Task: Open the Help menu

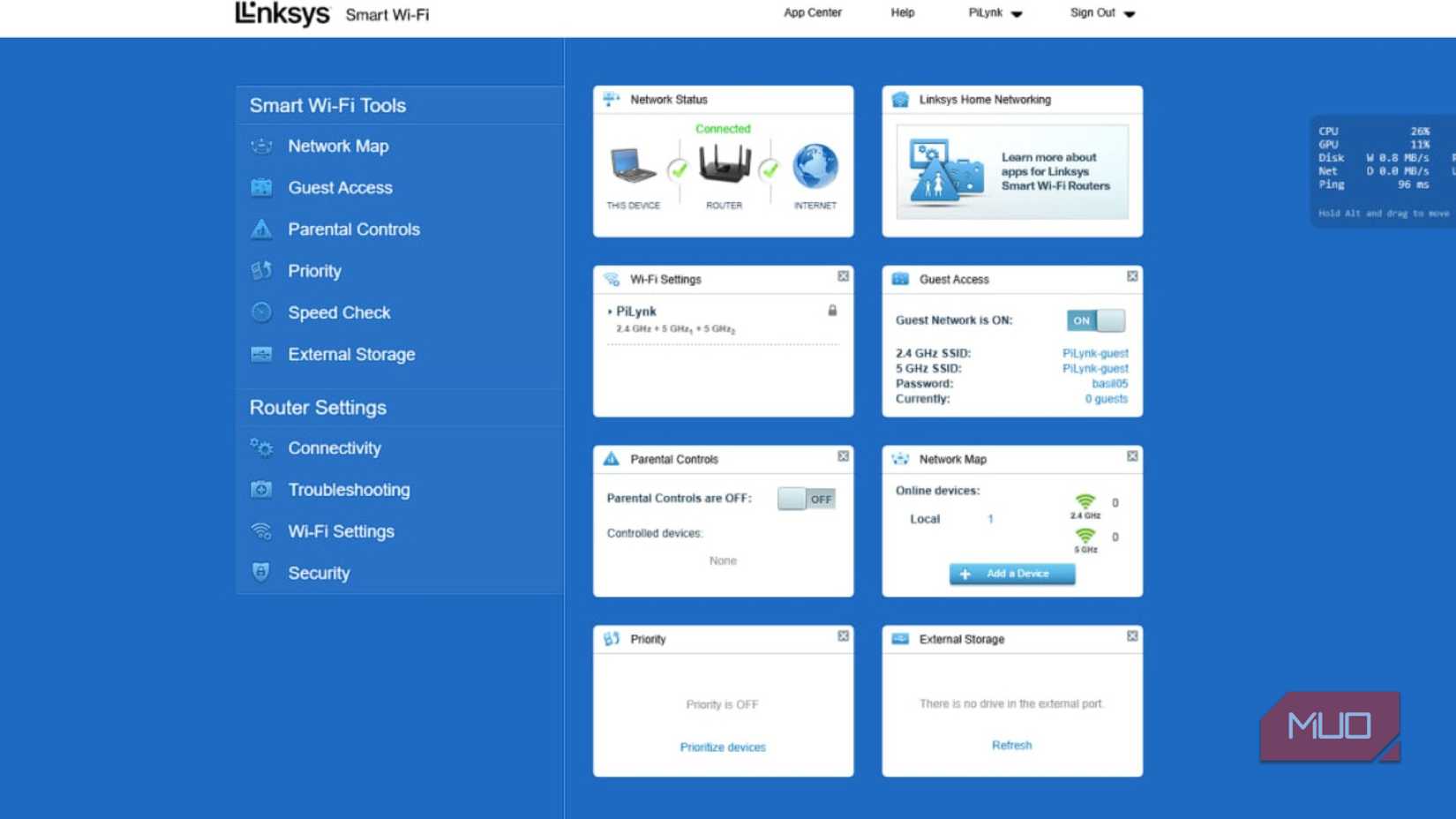Action: 902,12
